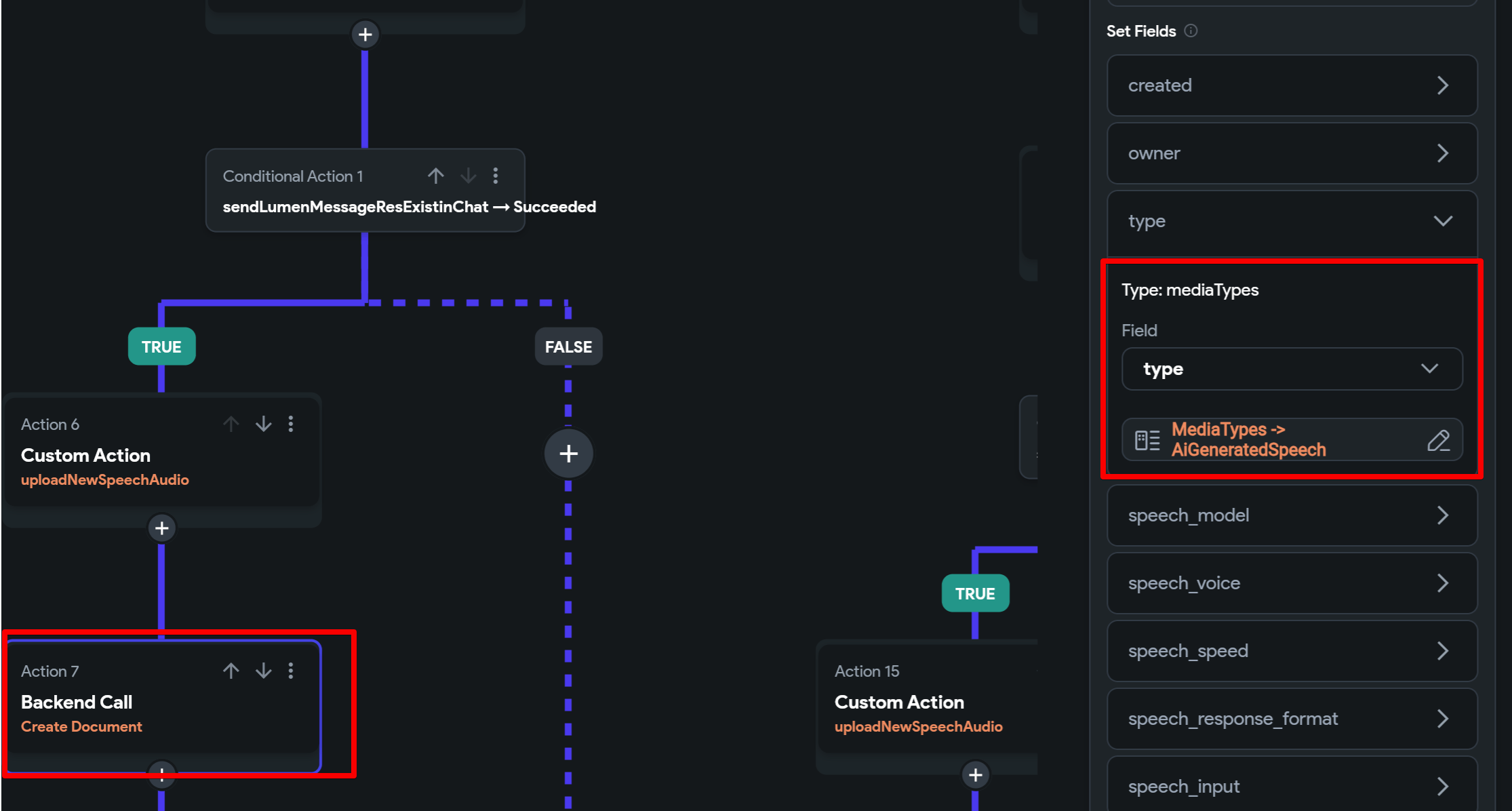Open Action 7 three-dot options menu

tap(291, 671)
